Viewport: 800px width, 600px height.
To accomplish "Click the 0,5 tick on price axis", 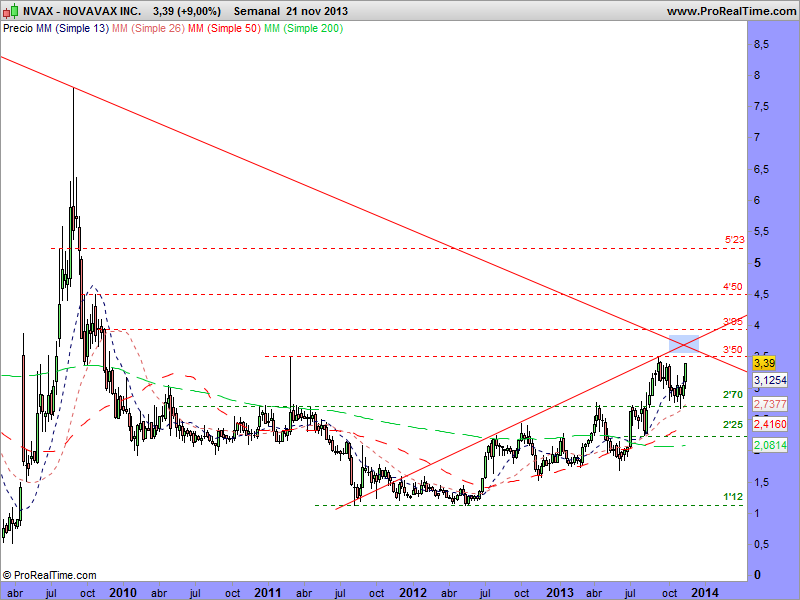I will point(761,544).
